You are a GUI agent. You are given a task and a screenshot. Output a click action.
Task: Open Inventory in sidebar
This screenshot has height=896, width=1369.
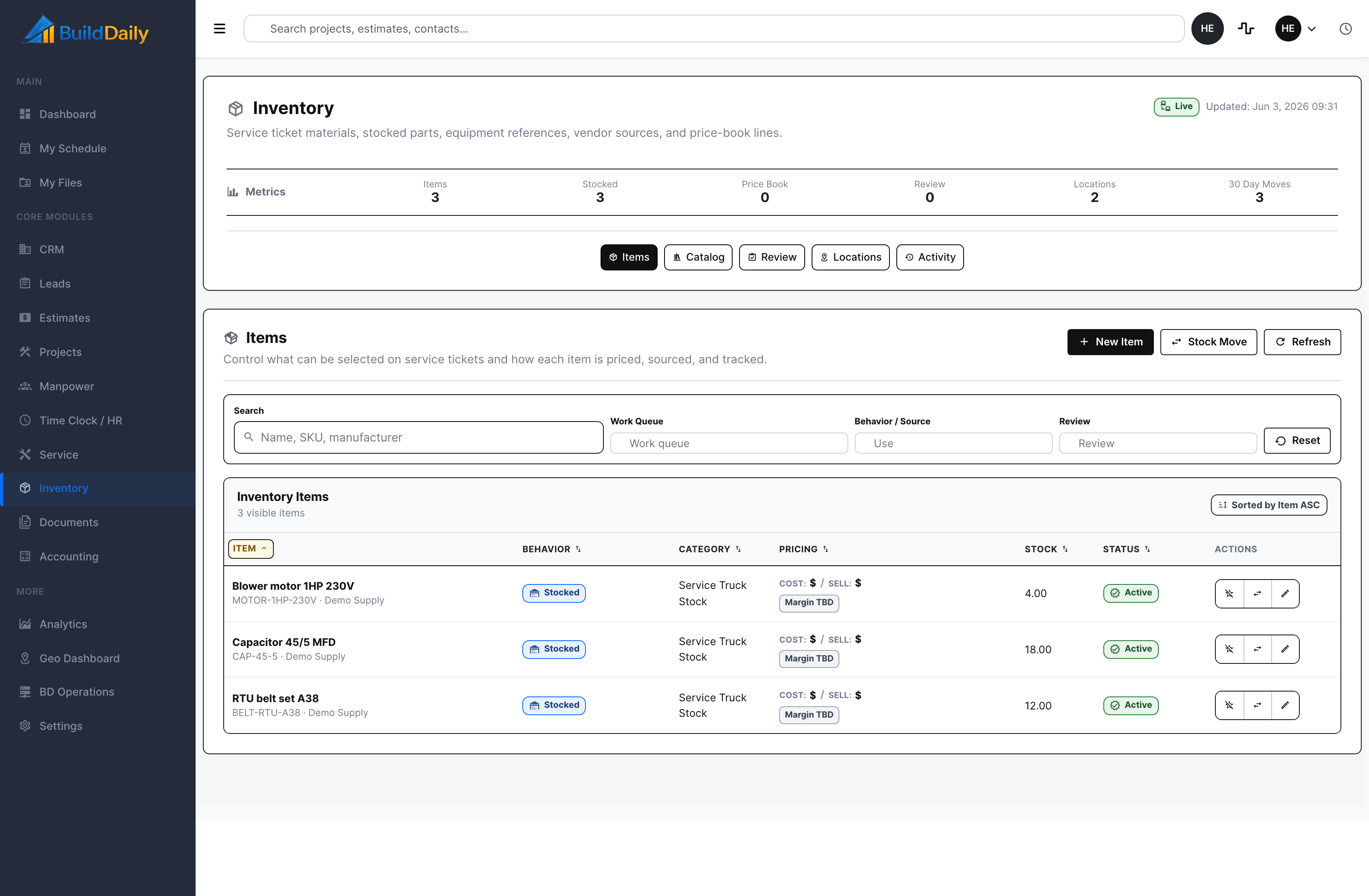pos(98,488)
